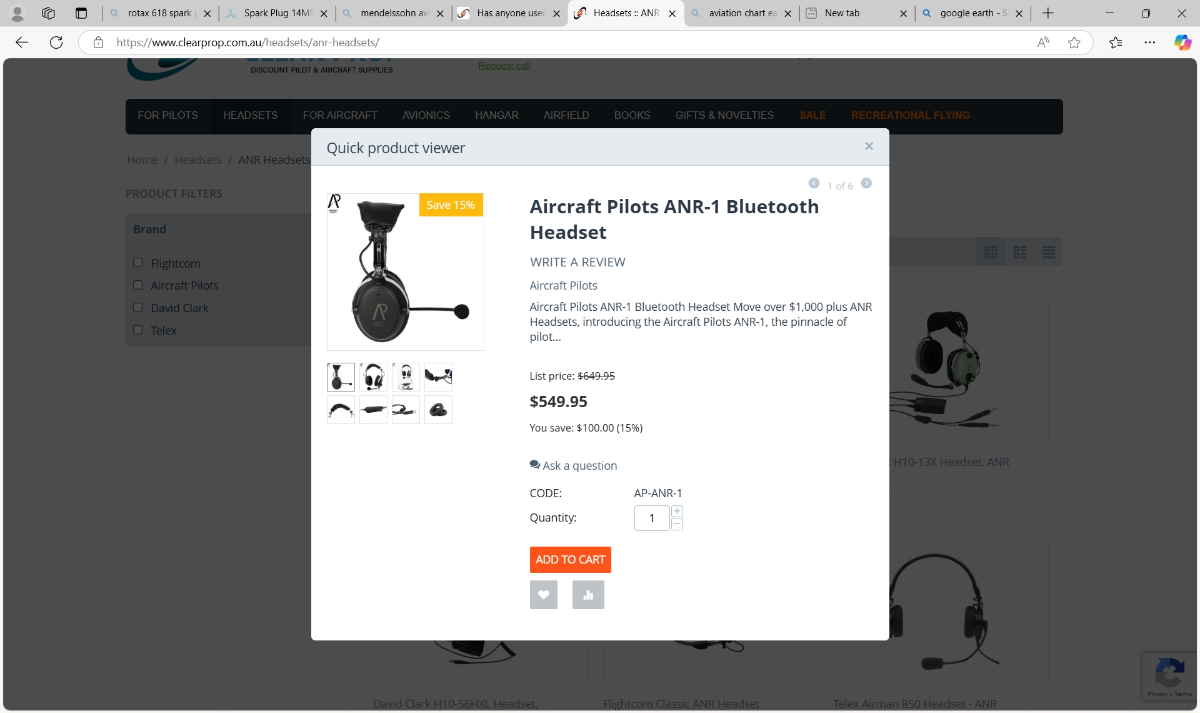
Task: Refresh the page in browser
Action: 56,42
